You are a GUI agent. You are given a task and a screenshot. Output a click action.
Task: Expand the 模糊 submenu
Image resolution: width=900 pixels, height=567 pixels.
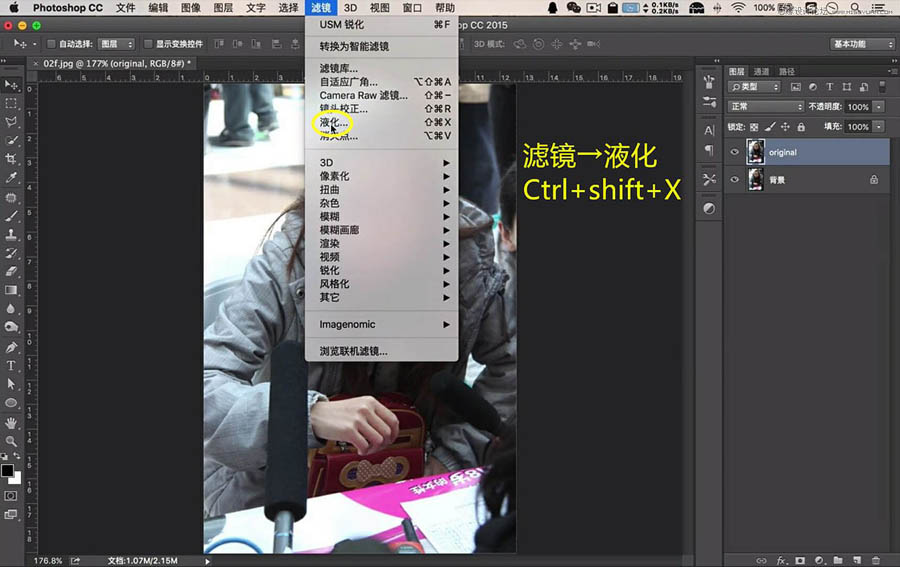pyautogui.click(x=384, y=216)
